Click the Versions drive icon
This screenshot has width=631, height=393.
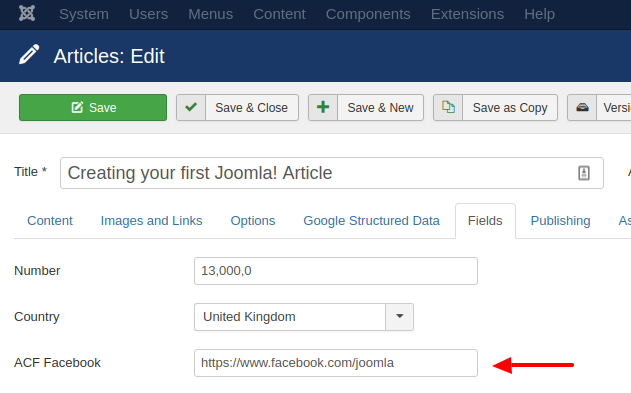582,107
